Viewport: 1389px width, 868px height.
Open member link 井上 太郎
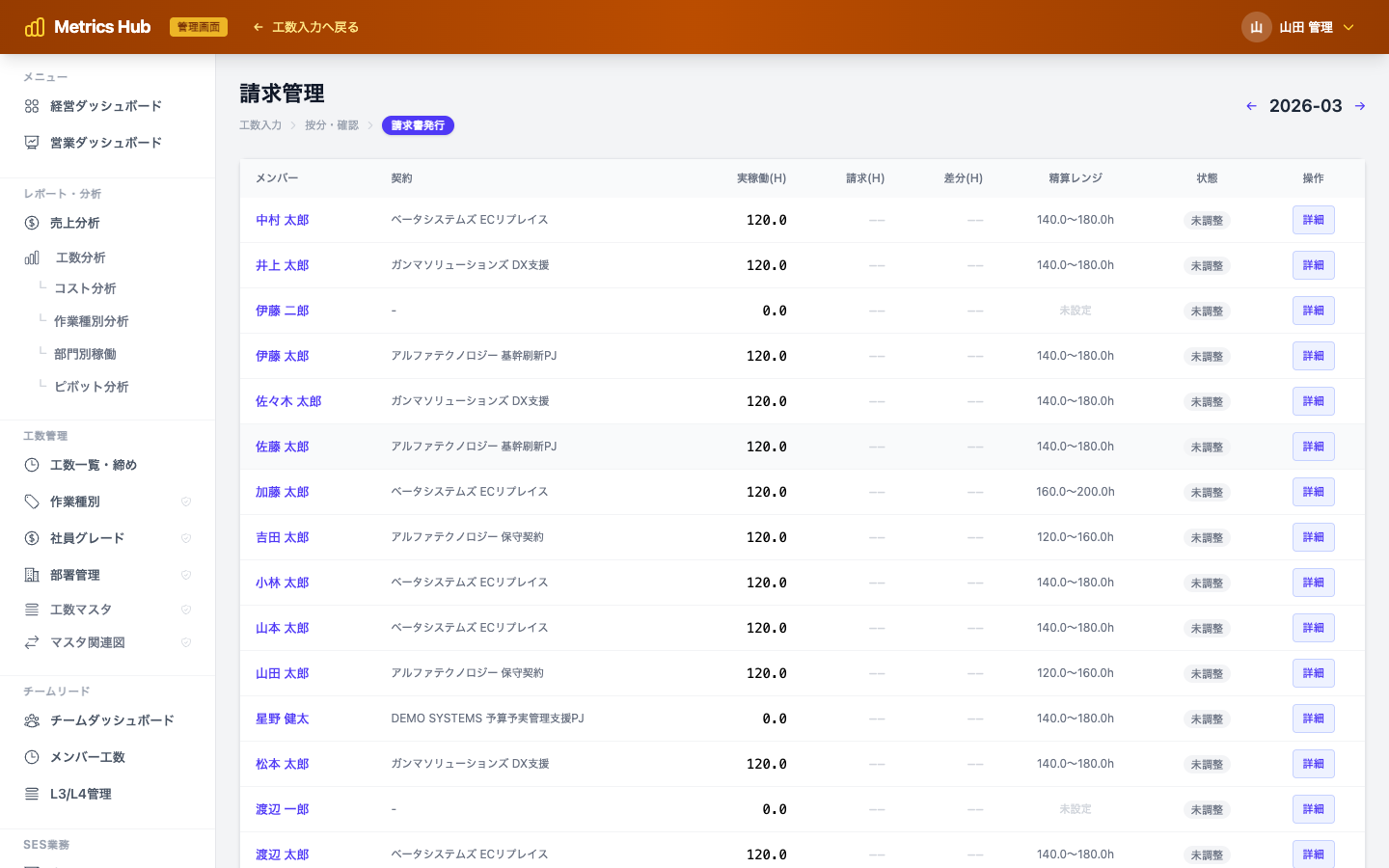282,265
